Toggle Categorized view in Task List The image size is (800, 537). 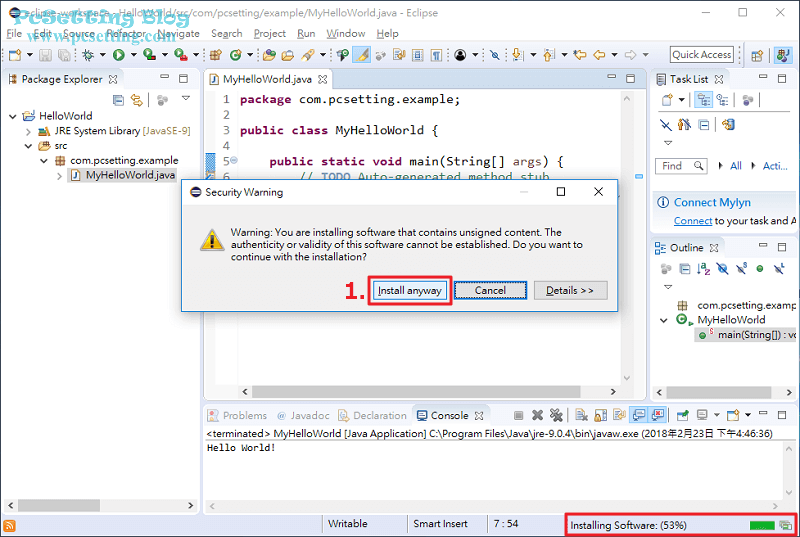click(703, 99)
